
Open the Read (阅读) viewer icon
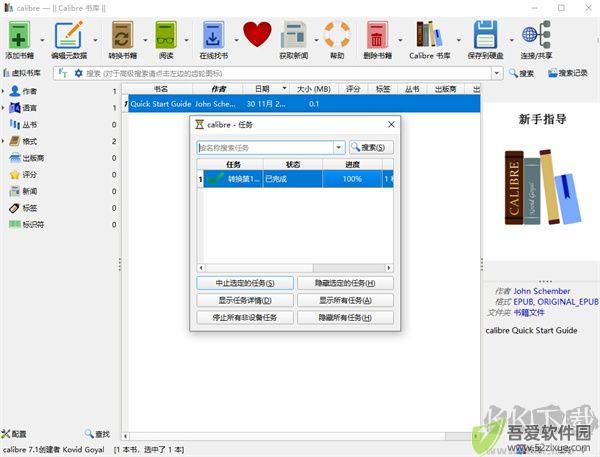pos(166,35)
